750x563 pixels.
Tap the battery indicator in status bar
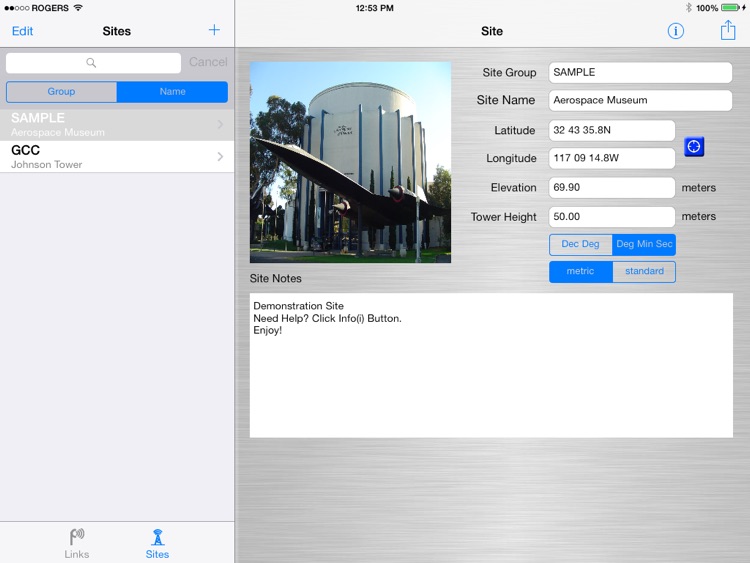coord(730,8)
